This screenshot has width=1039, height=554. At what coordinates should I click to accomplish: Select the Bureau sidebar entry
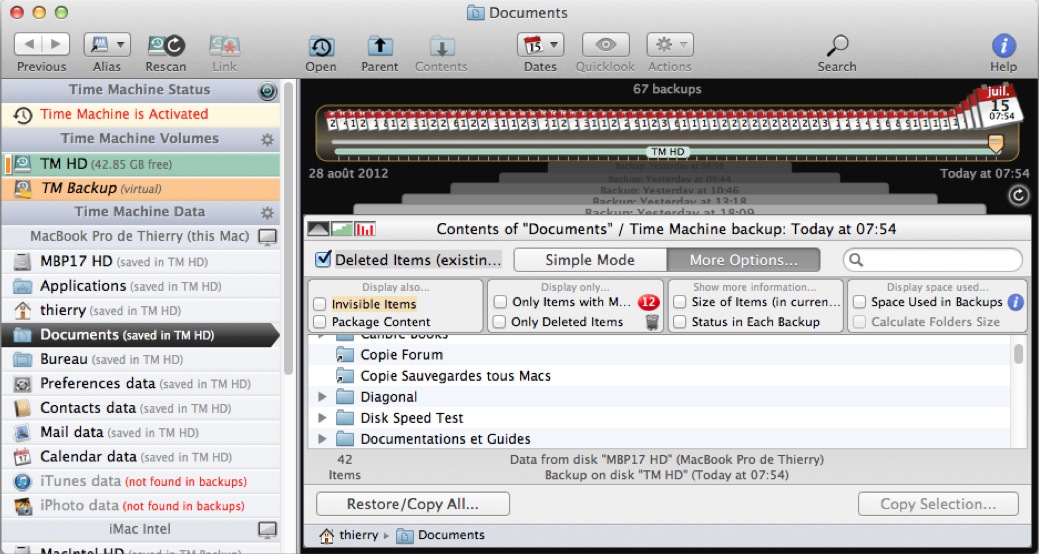140,359
